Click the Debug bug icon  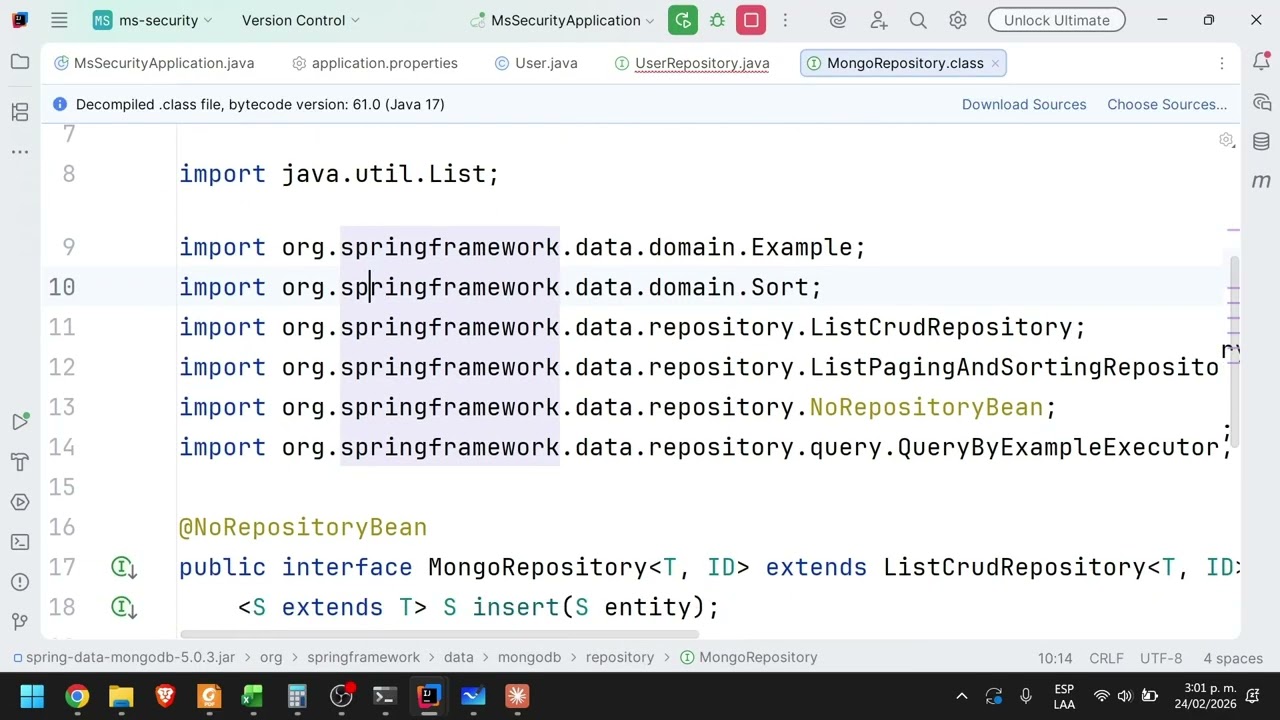[717, 20]
